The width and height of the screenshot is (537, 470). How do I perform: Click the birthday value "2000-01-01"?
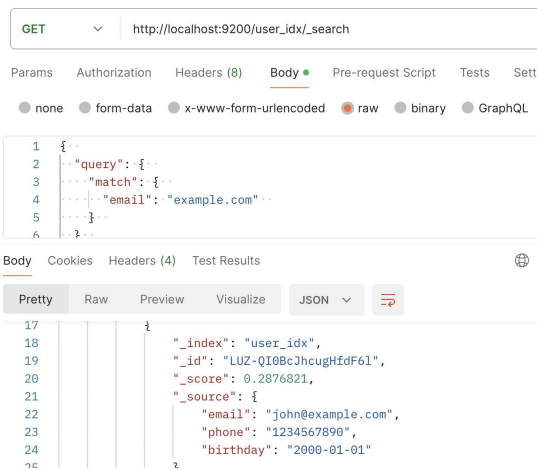(329, 450)
